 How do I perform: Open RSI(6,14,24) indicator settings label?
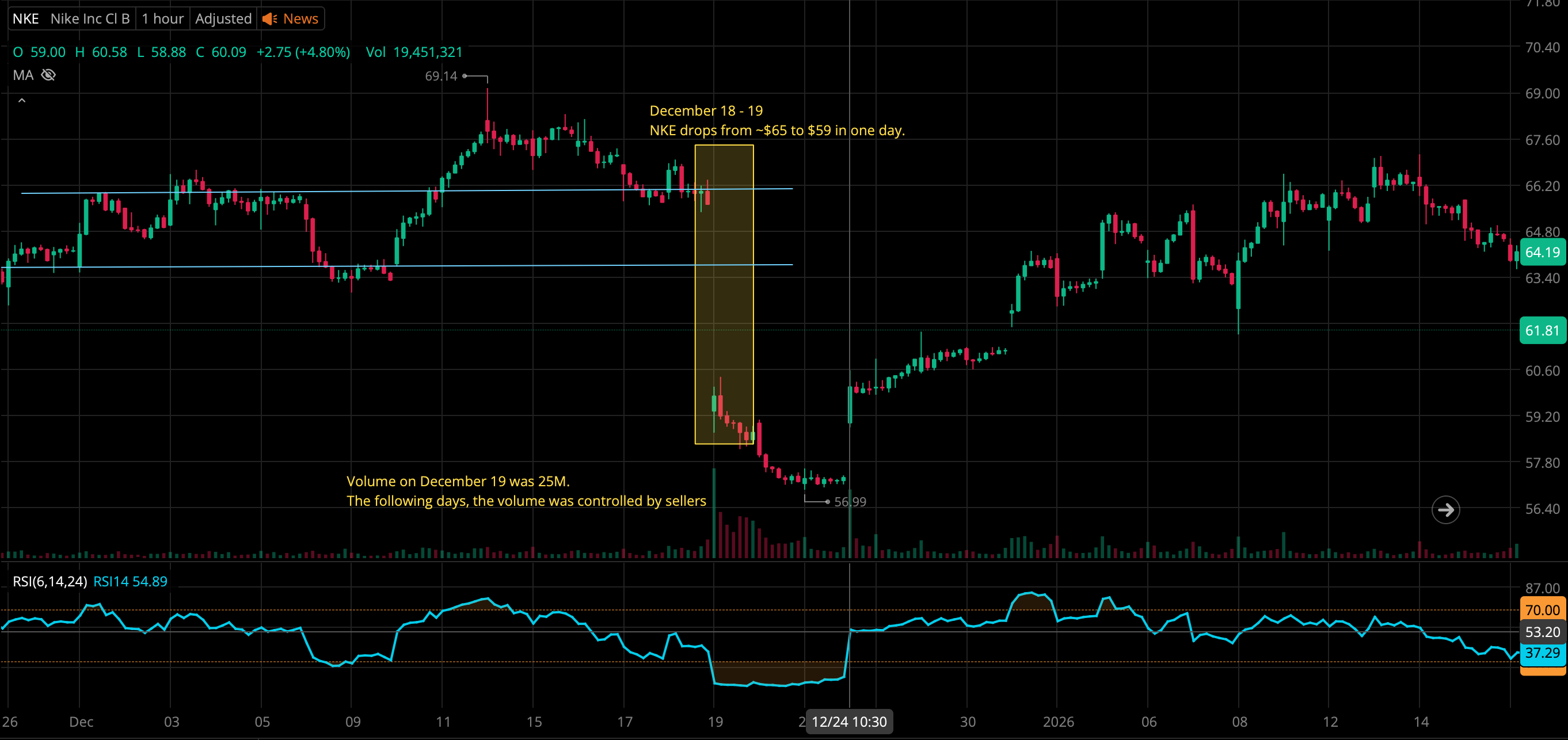pos(50,581)
